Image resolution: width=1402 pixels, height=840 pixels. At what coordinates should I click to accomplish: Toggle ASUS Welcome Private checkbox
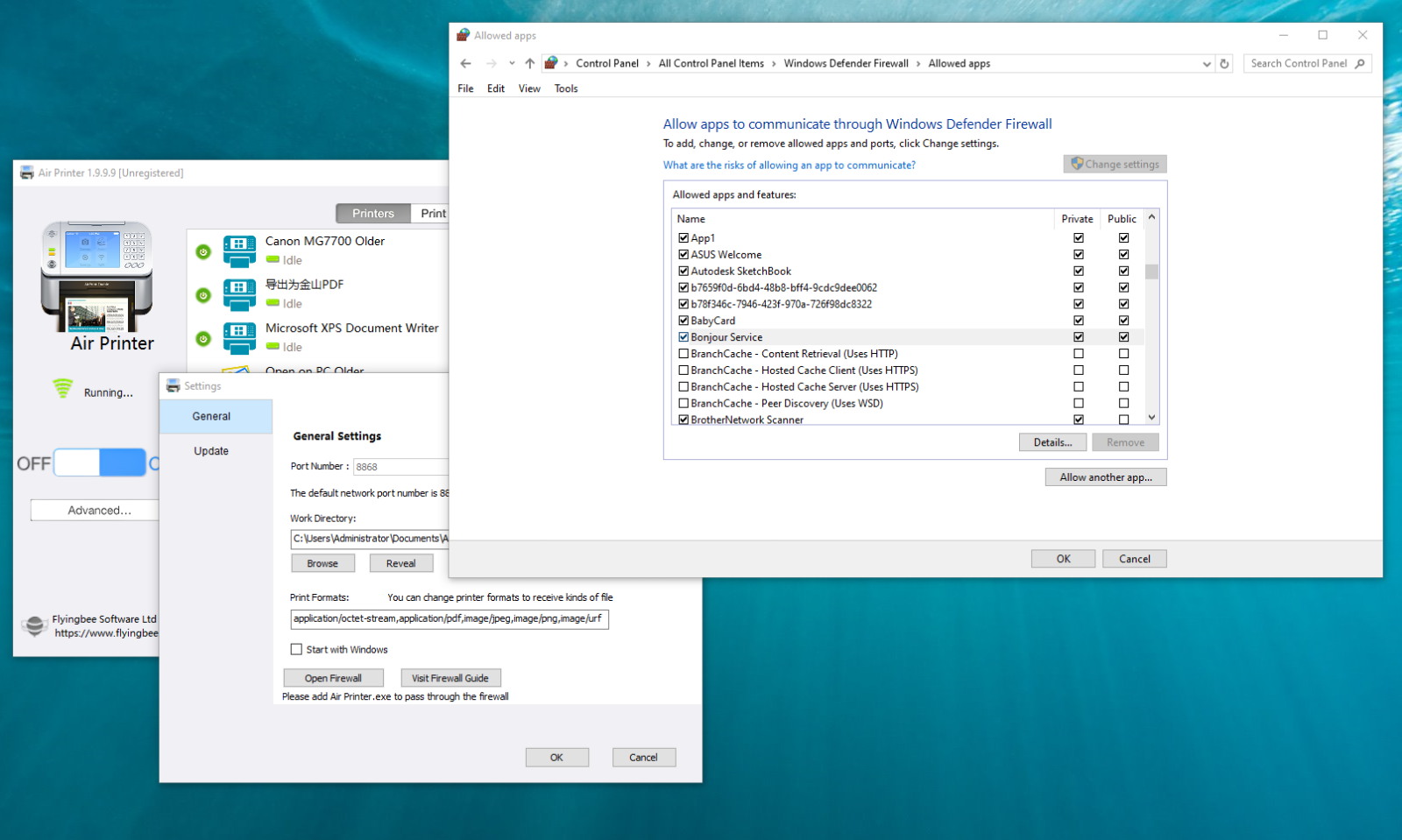point(1079,254)
